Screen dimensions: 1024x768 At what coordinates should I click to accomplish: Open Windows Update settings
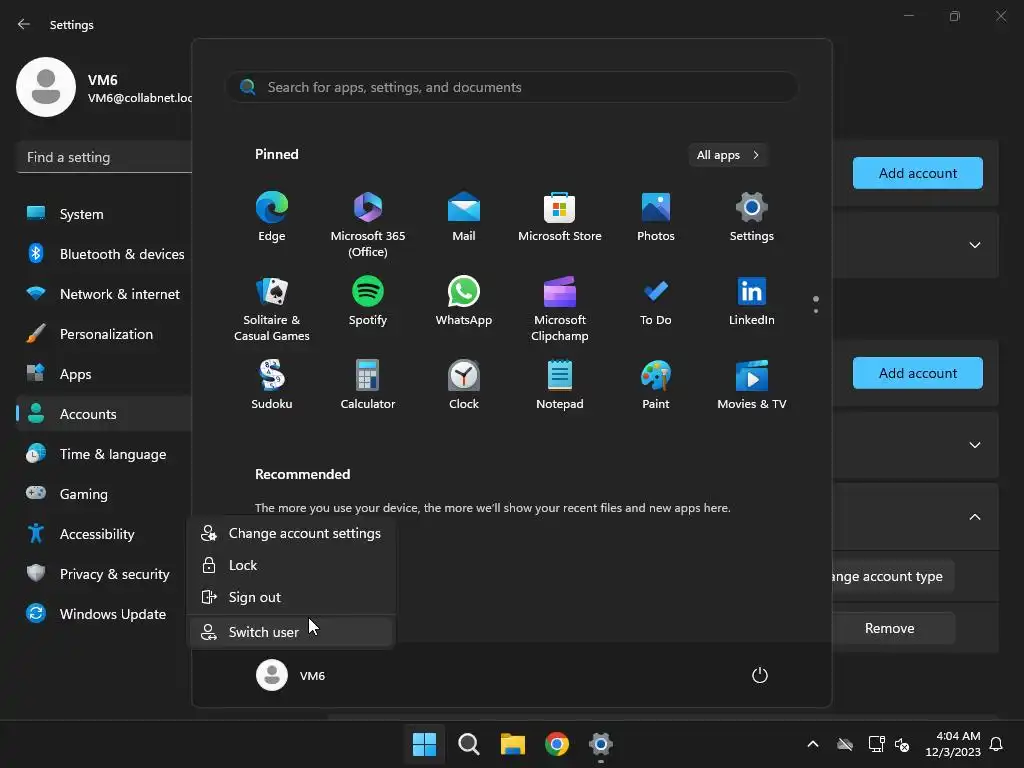click(104, 614)
